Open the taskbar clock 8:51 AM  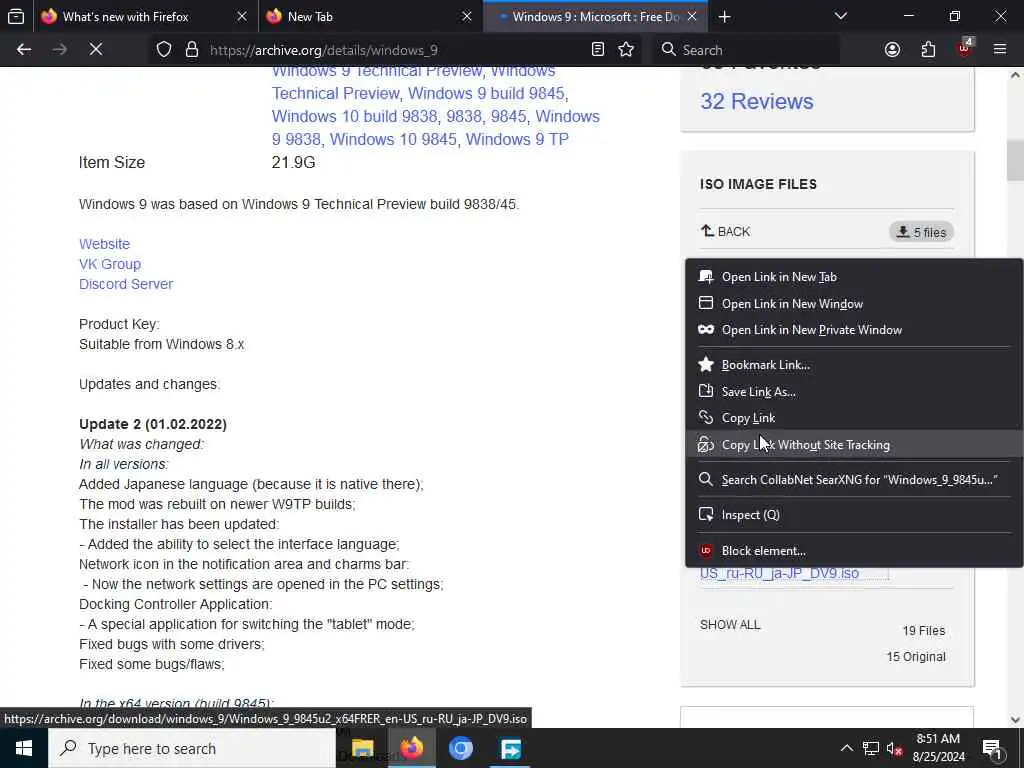[x=938, y=748]
